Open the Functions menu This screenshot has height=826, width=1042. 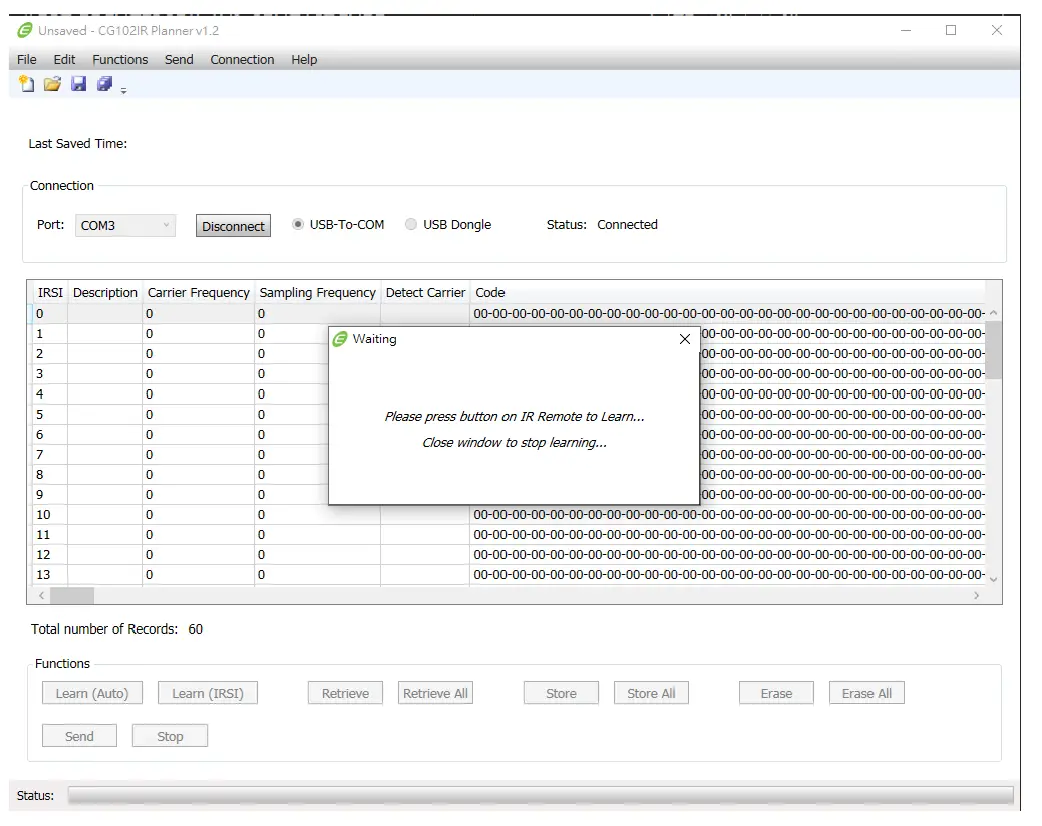point(120,60)
